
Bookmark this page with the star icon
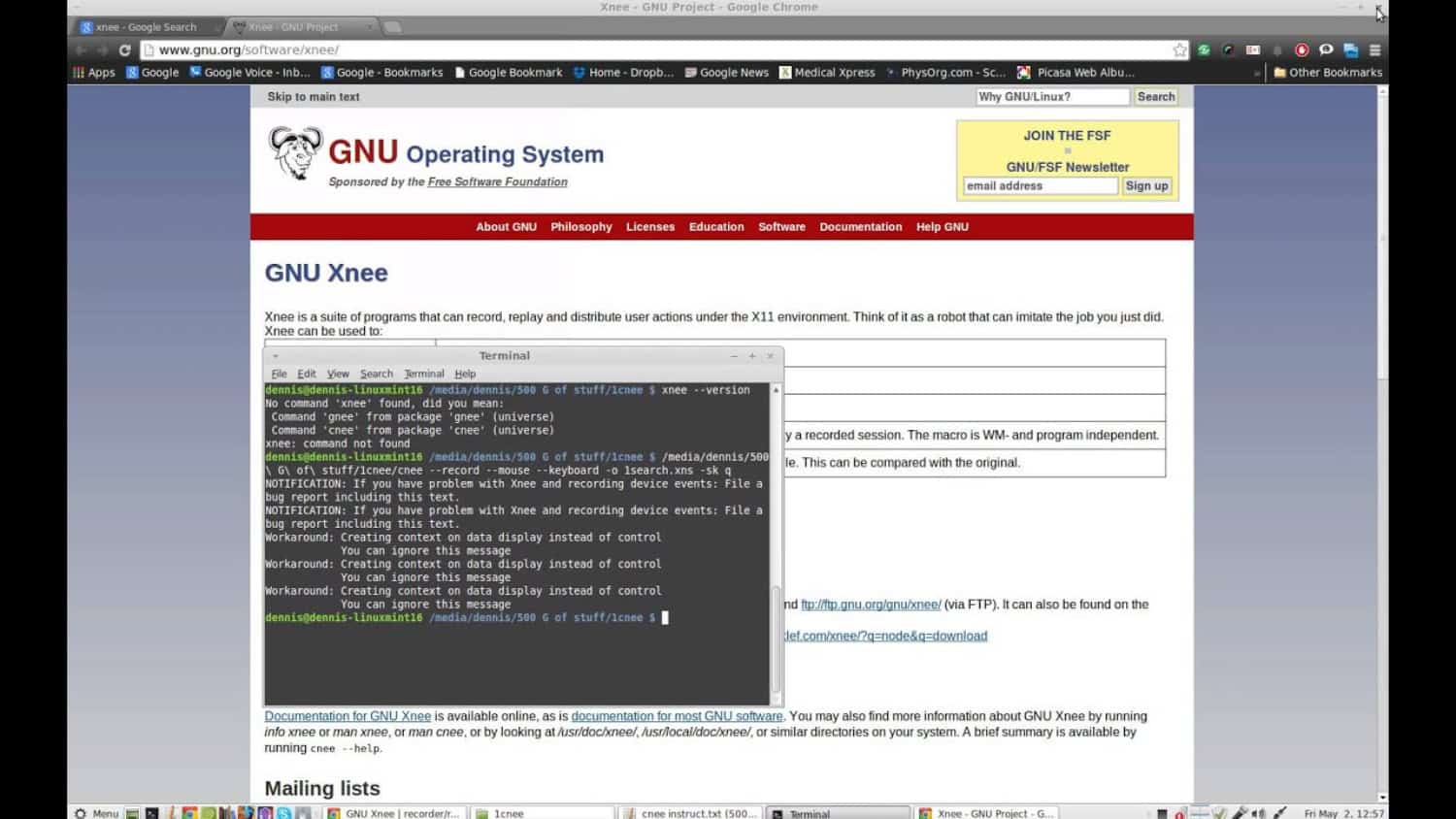click(1179, 49)
